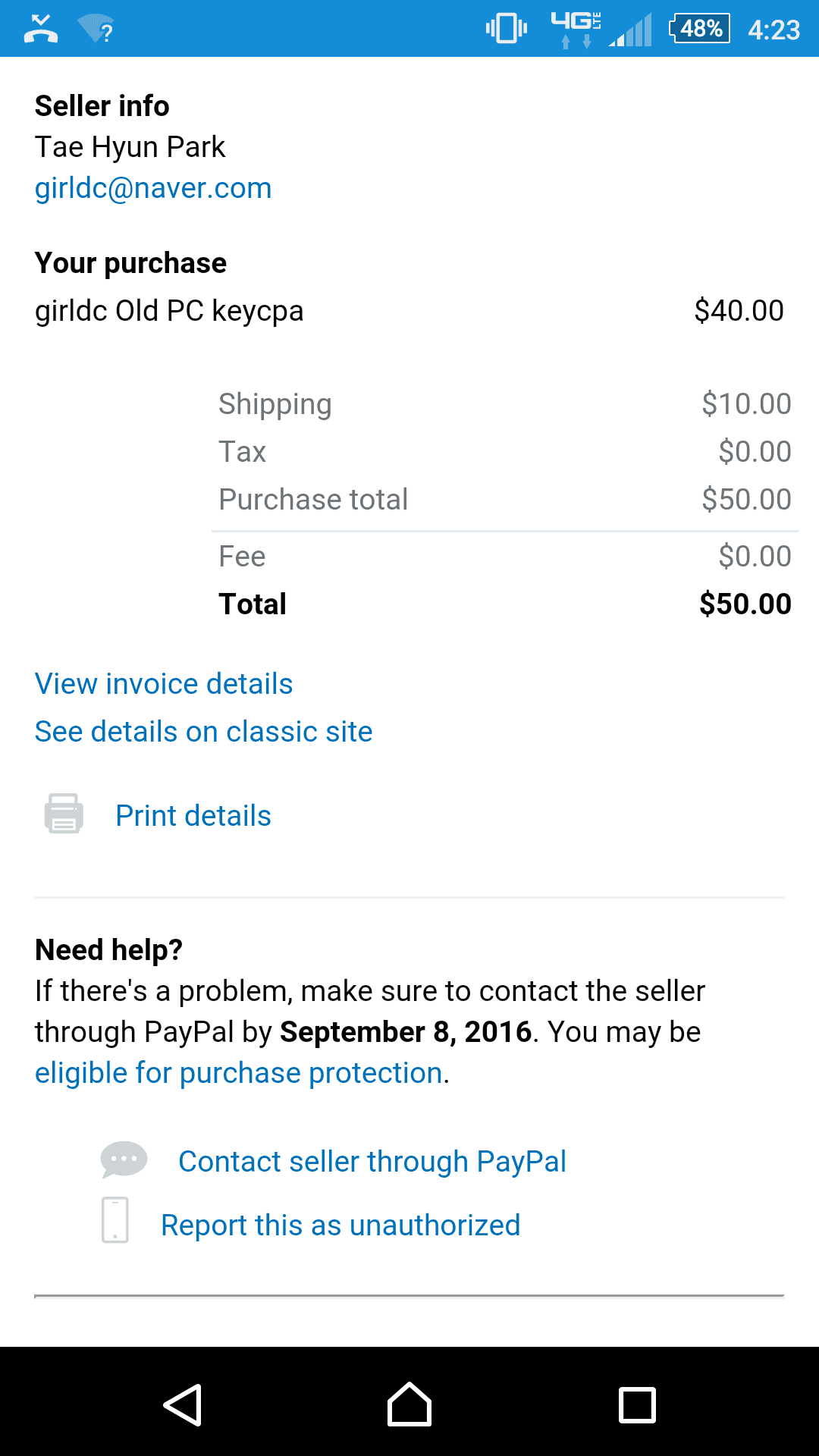The image size is (819, 1456).
Task: Open seller email girldc@naver.com
Action: 153,188
